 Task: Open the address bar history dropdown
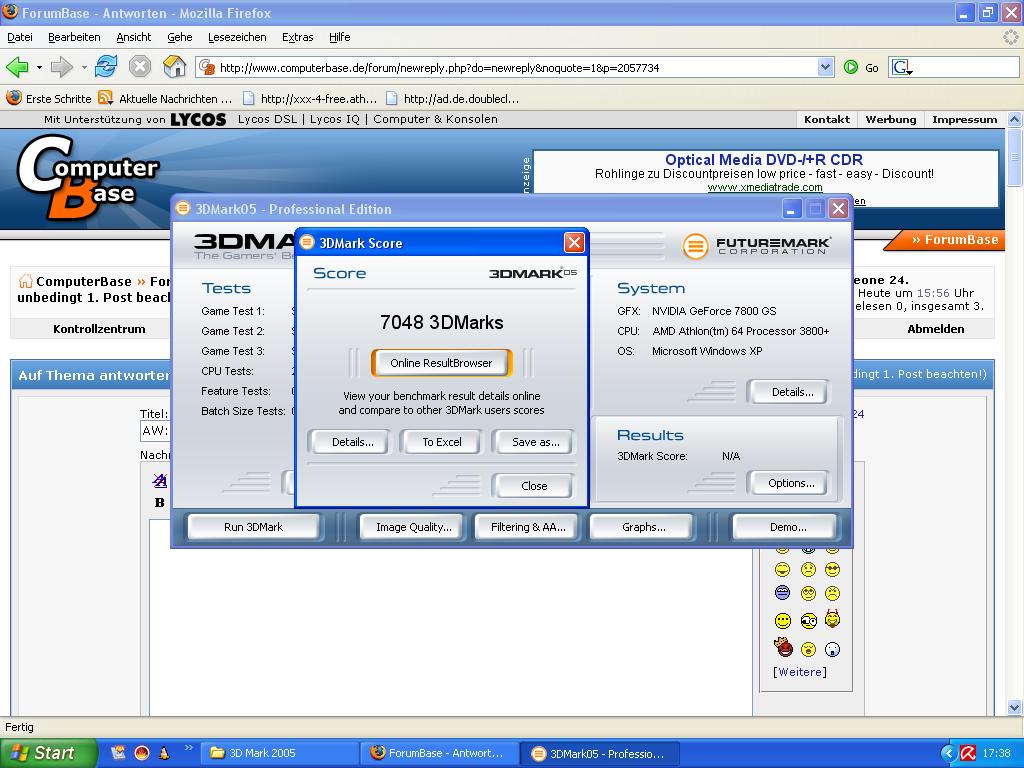(825, 67)
